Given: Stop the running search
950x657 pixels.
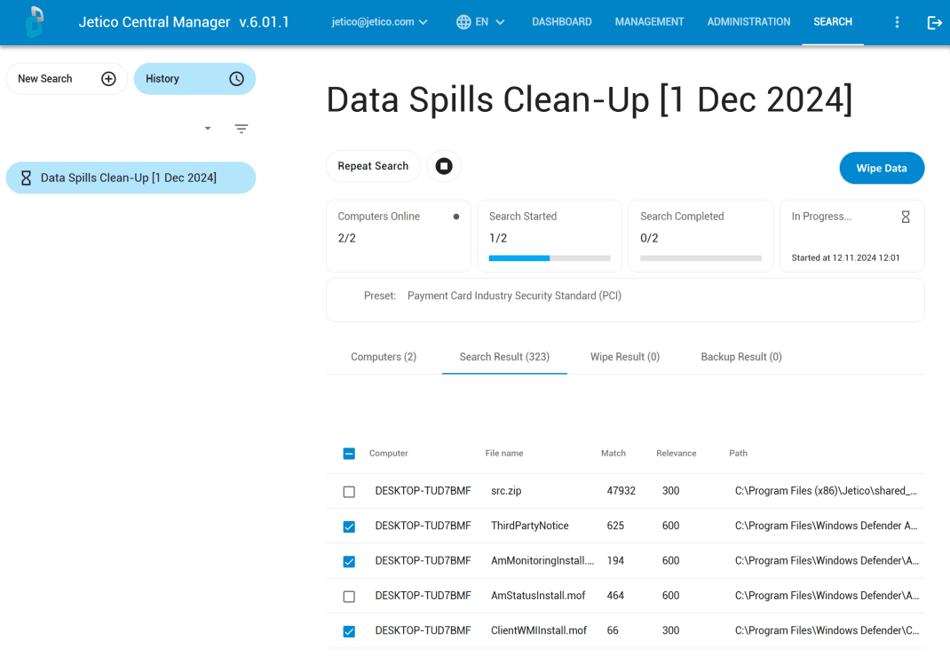Looking at the screenshot, I should click(444, 166).
